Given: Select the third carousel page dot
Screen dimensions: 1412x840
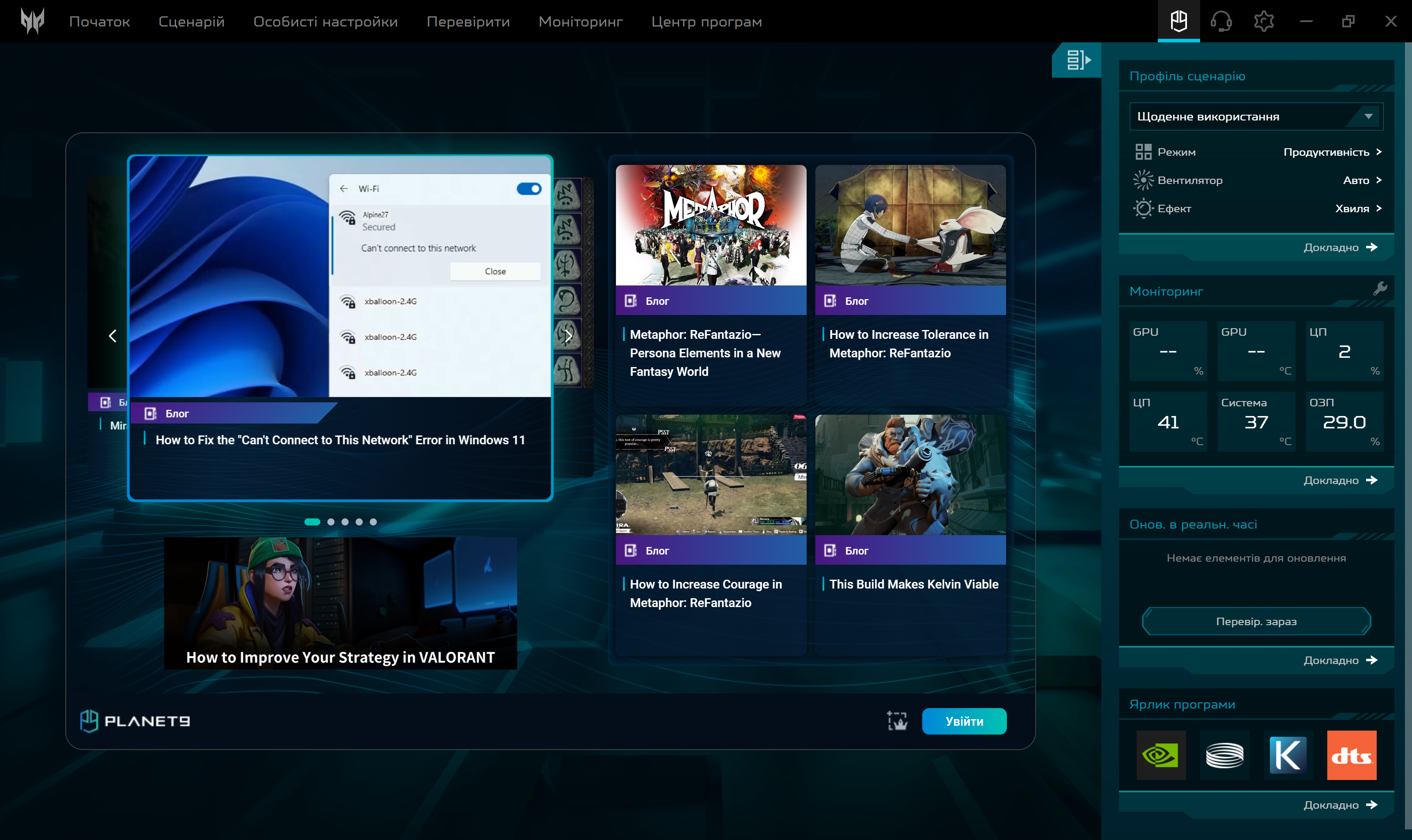Looking at the screenshot, I should pyautogui.click(x=345, y=522).
